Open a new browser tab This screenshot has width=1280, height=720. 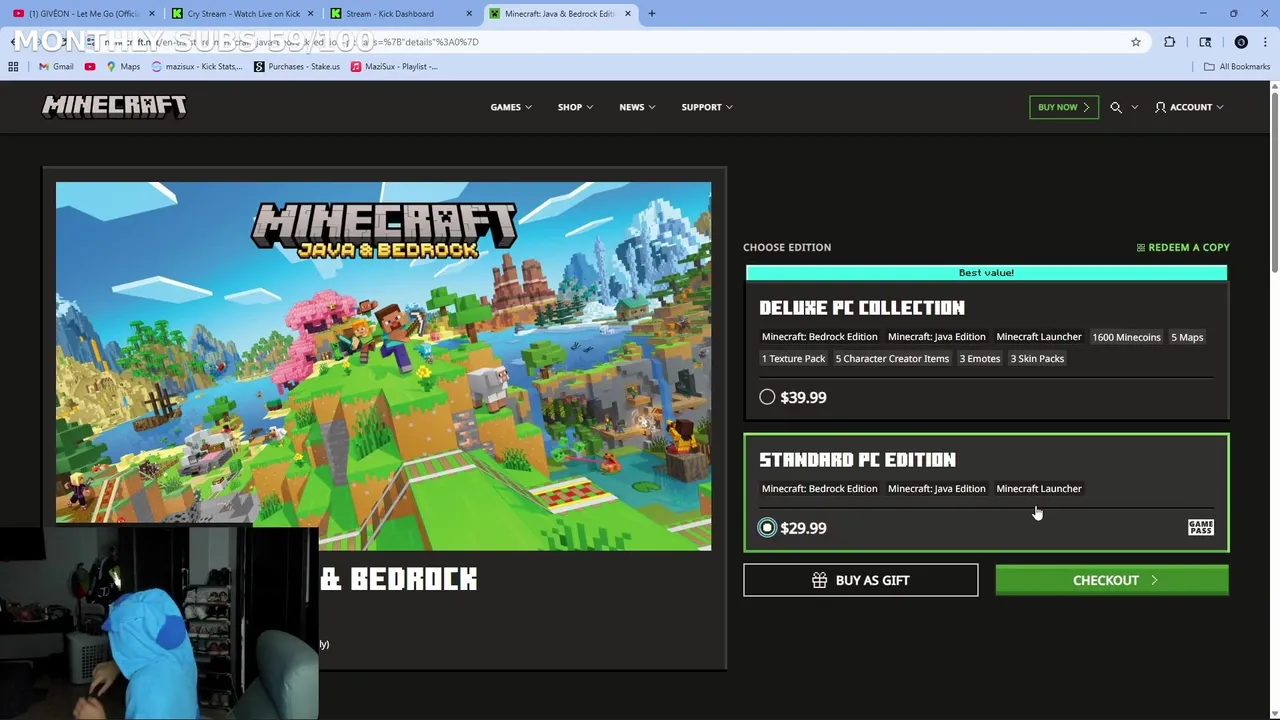tap(652, 13)
